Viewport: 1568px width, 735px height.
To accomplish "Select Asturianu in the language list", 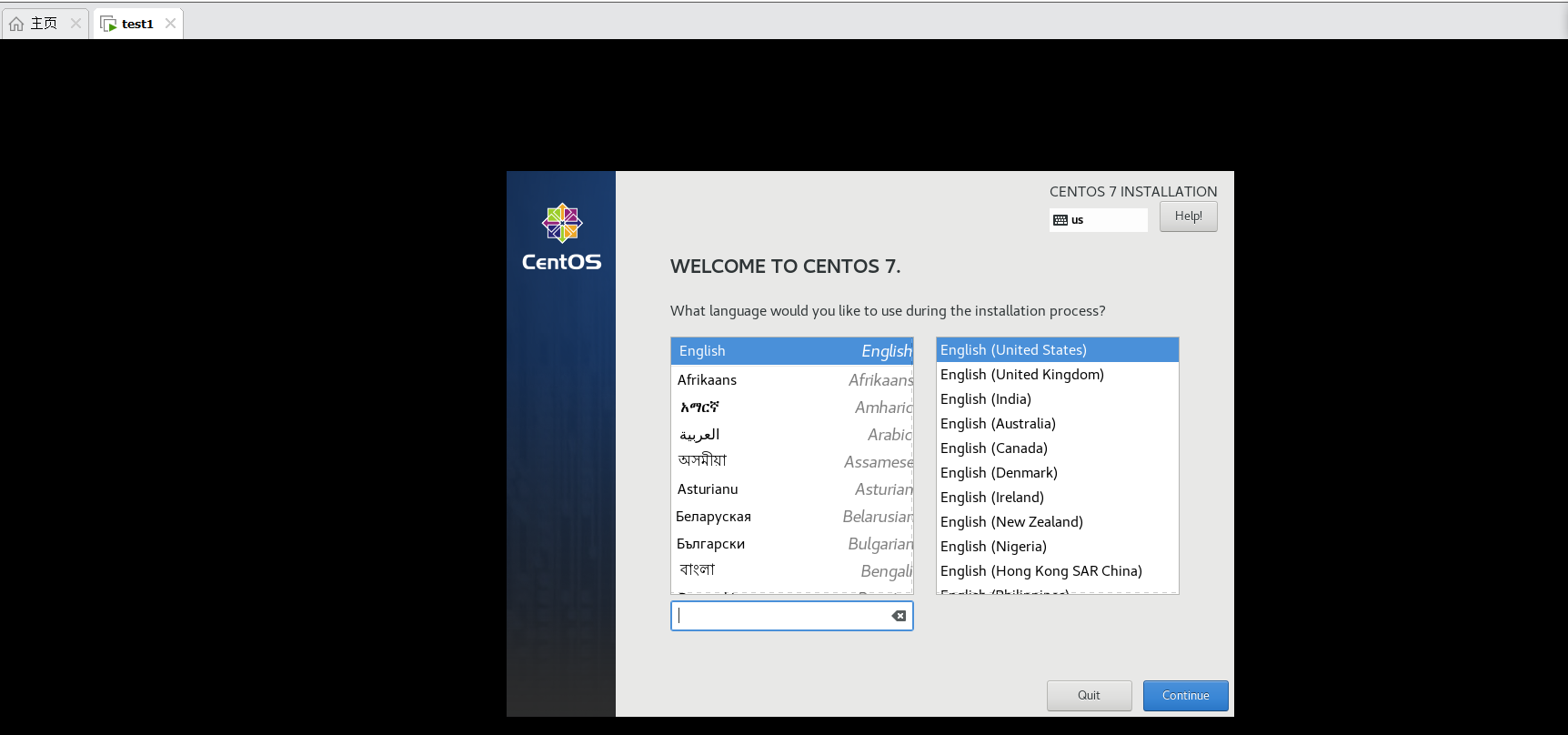I will tap(792, 489).
